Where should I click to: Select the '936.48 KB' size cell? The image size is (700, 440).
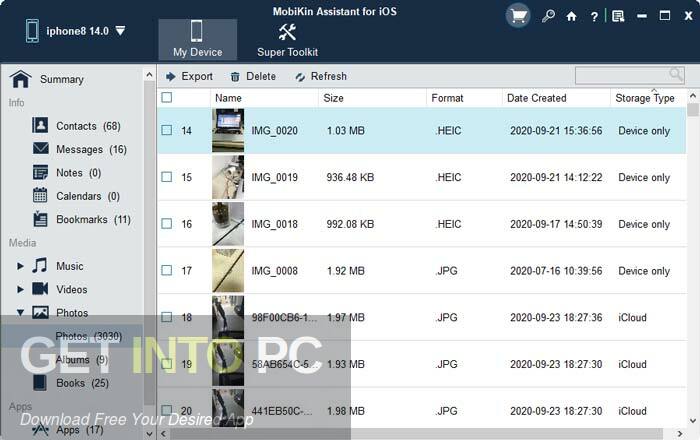(x=350, y=178)
